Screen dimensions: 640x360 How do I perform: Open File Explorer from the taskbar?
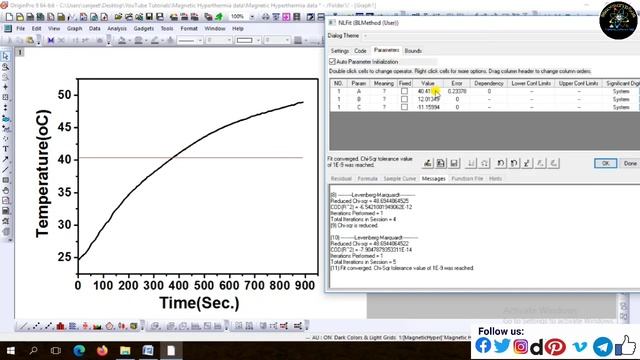tap(125, 350)
